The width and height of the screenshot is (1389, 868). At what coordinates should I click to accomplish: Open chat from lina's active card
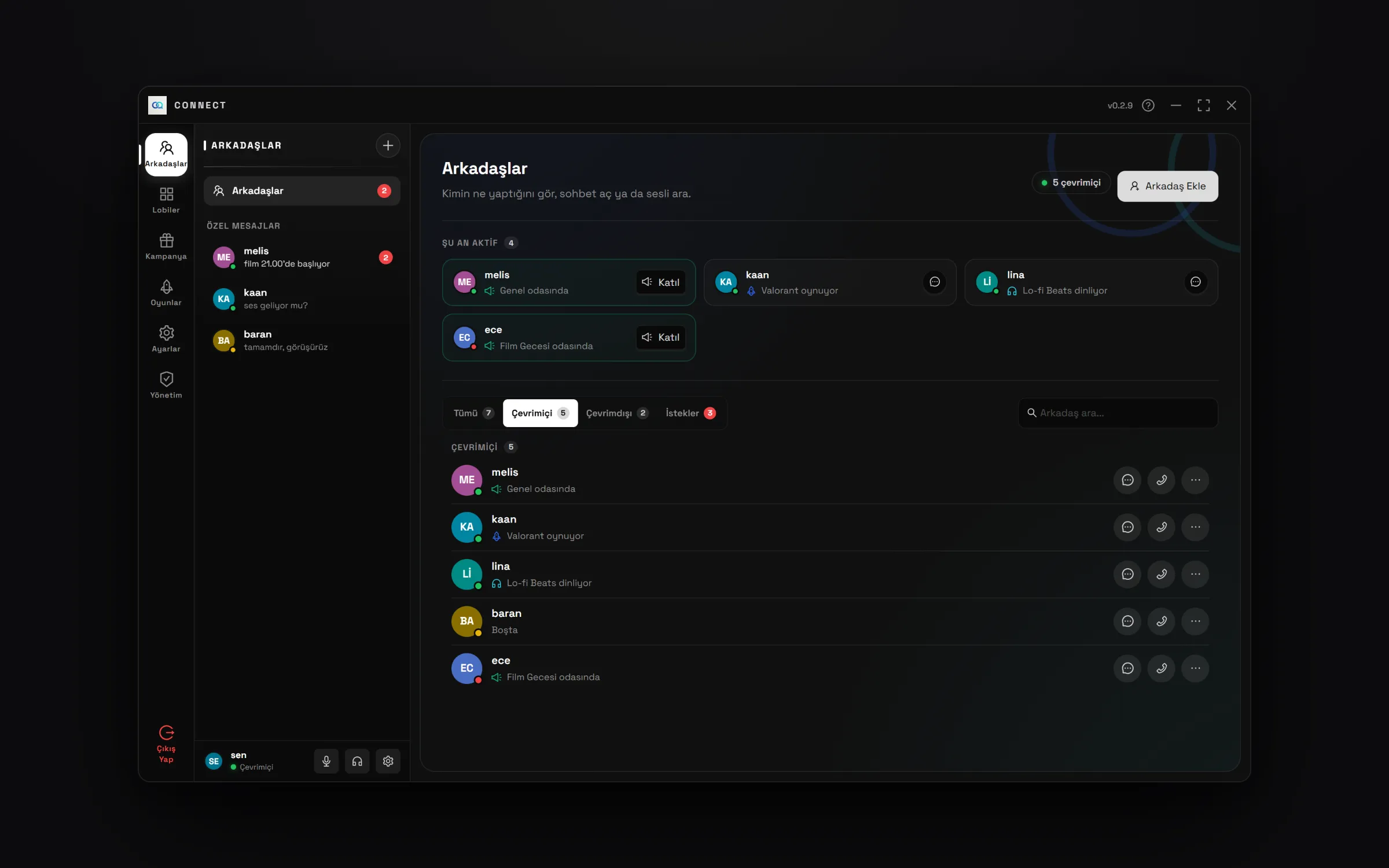pos(1196,282)
